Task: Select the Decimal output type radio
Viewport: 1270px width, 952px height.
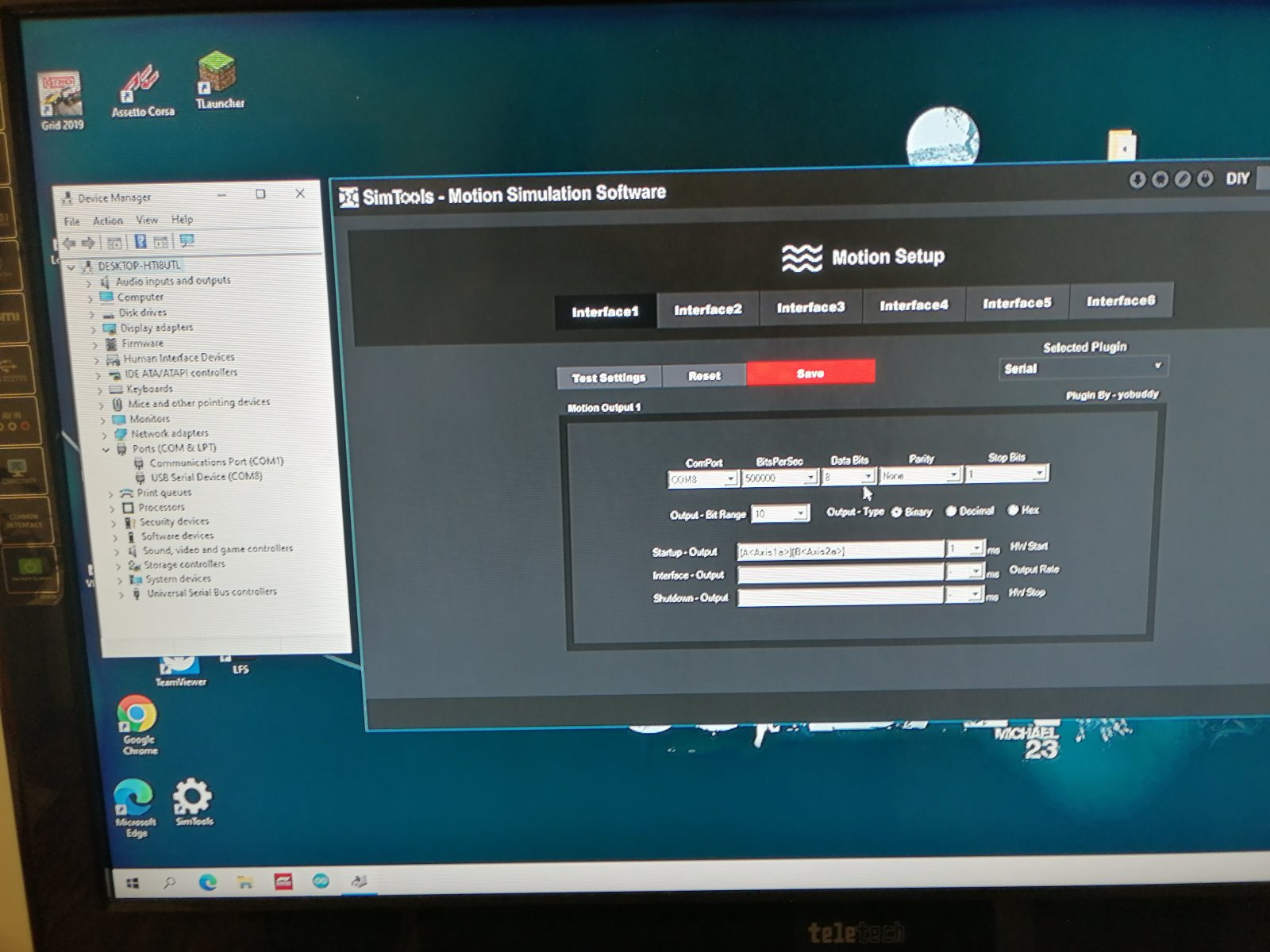Action: [950, 512]
